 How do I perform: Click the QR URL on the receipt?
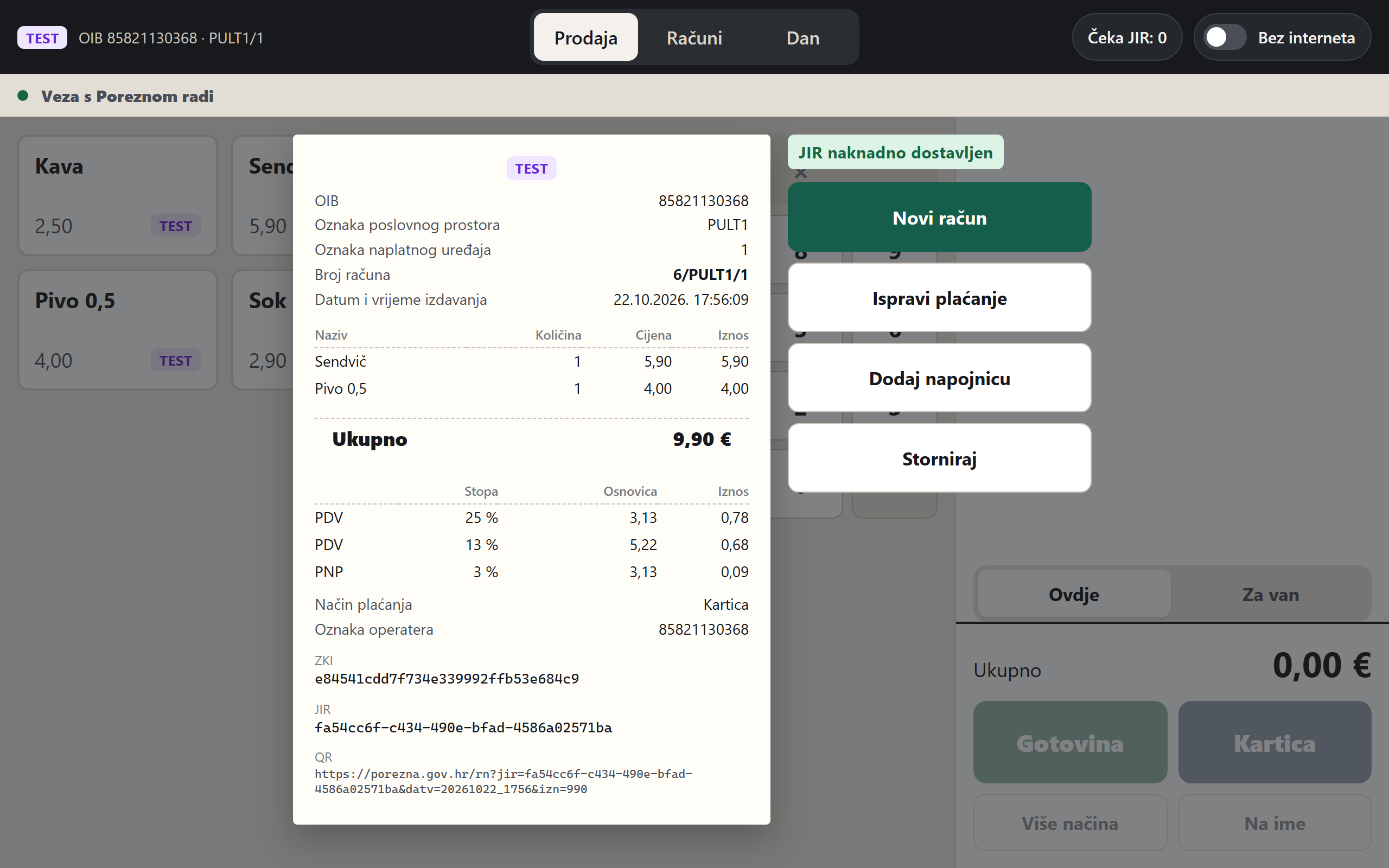504,781
